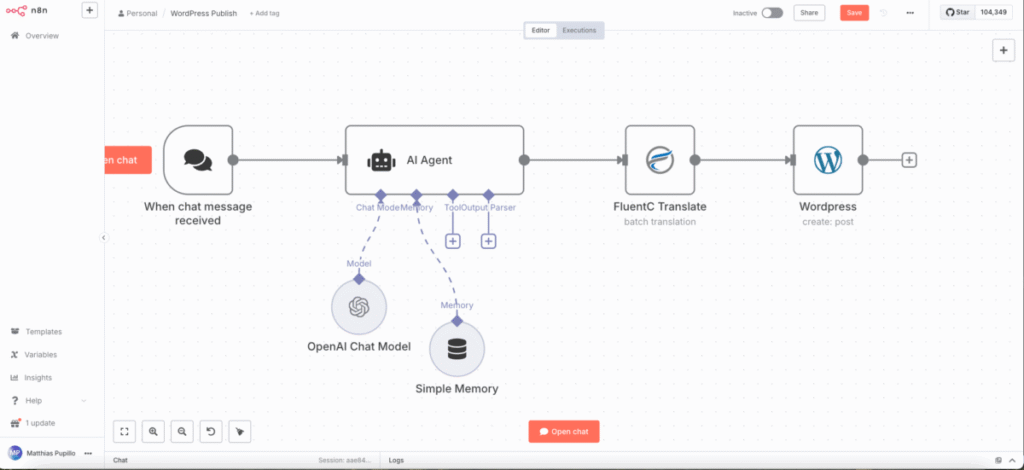Click the AI Agent robot icon

381,160
